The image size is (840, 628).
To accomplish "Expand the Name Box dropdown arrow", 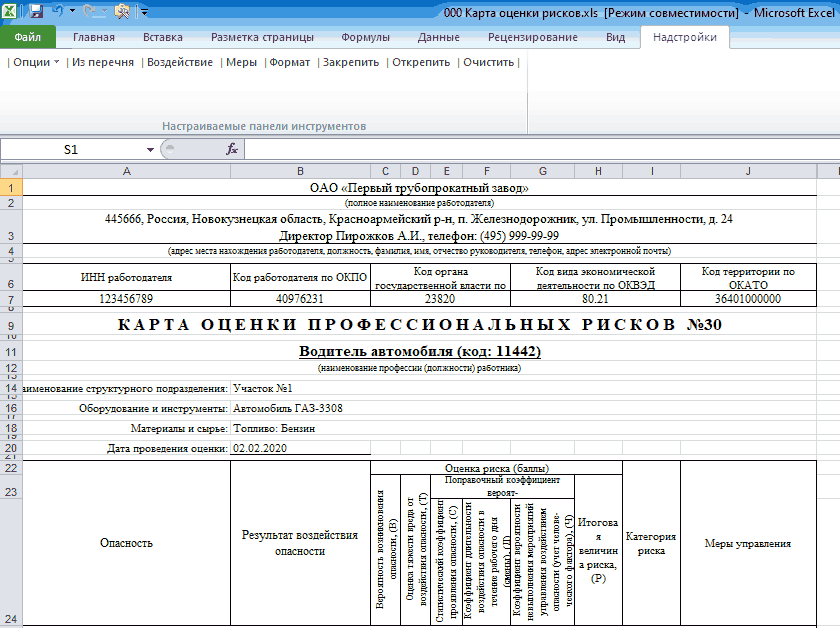I will click(x=151, y=149).
